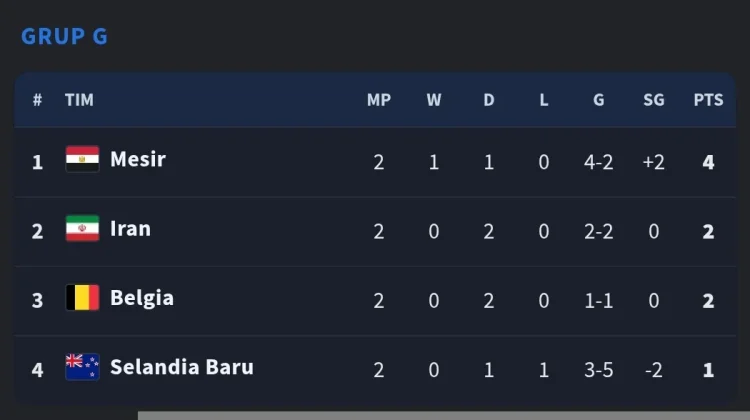Click the horizontal scrollbar at bottom
Screen dimensions: 750x420
click(444, 415)
